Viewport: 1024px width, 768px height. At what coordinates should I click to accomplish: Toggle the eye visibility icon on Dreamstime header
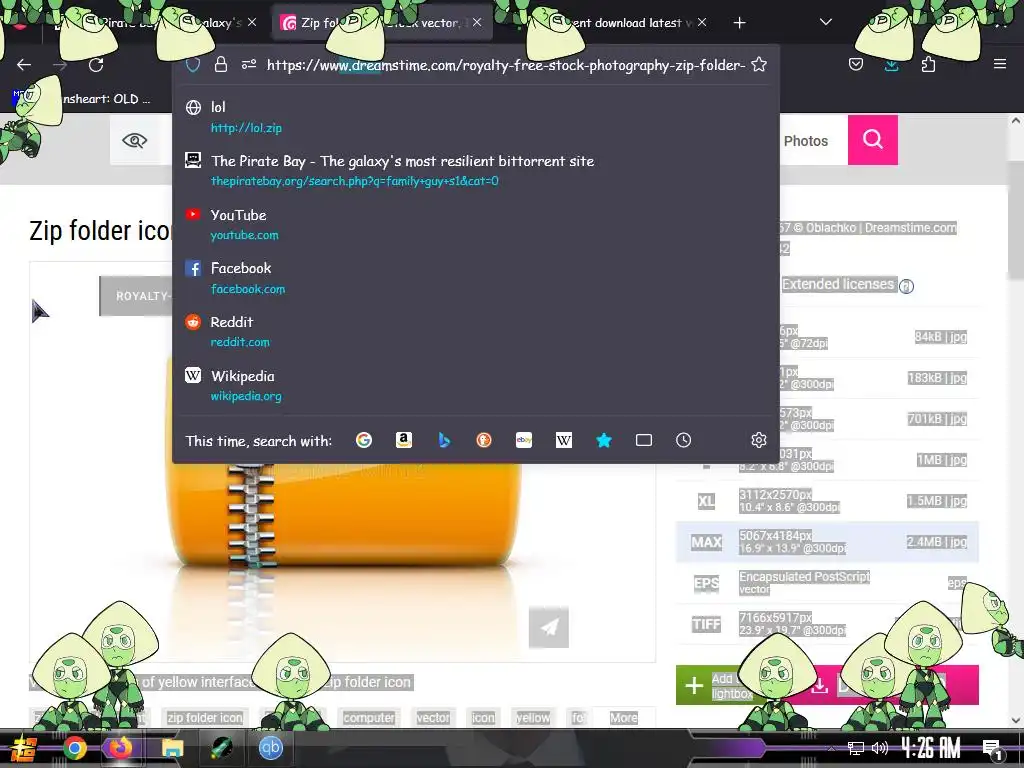(135, 140)
